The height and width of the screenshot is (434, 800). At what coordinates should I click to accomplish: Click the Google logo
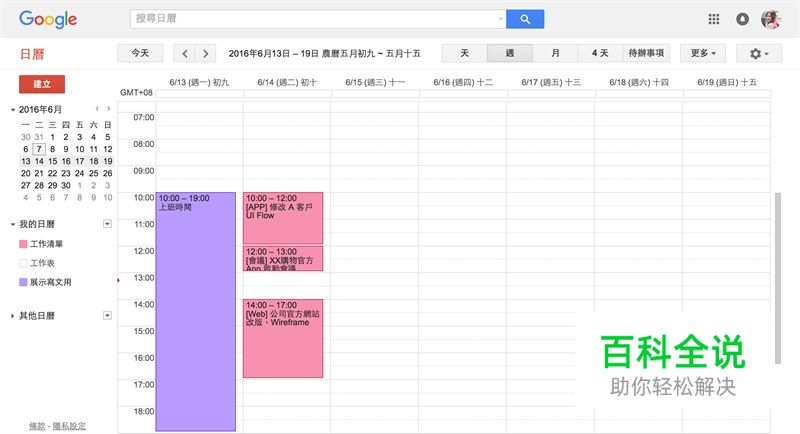(48, 19)
